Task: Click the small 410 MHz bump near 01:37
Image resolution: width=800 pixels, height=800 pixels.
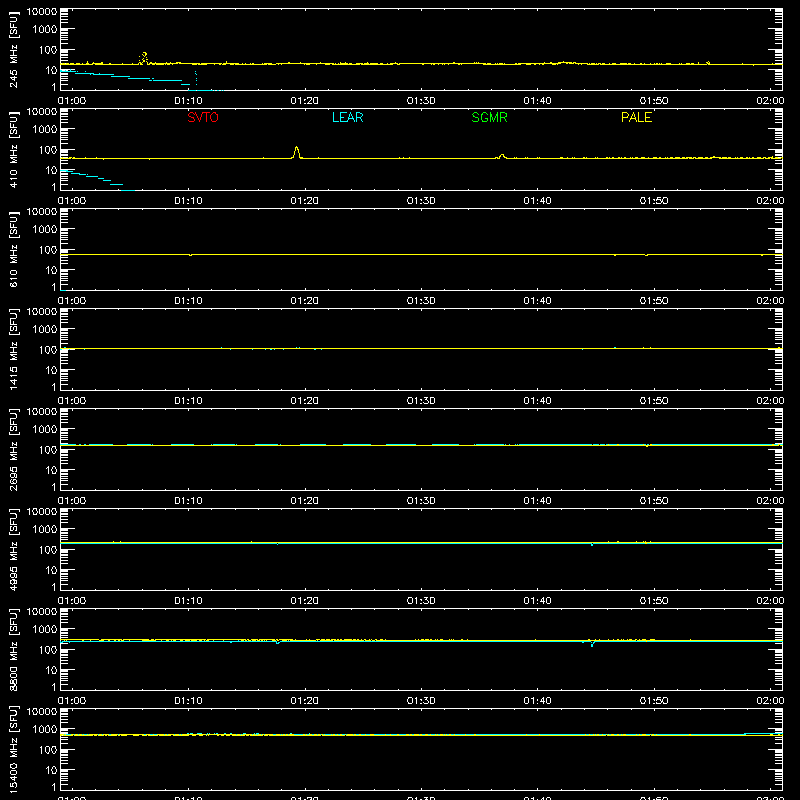Action: [502, 156]
